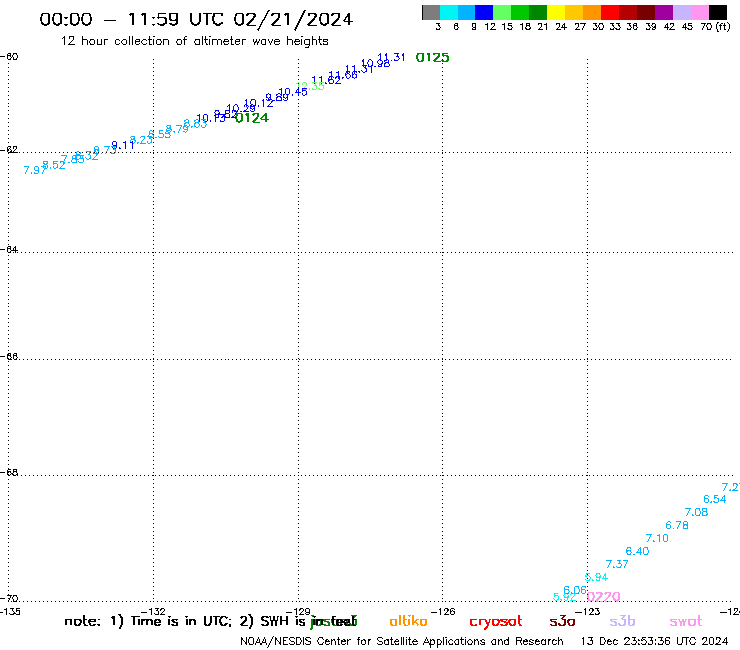Click the orange 30 ft legend swatch
The height and width of the screenshot is (650, 740).
[592, 12]
